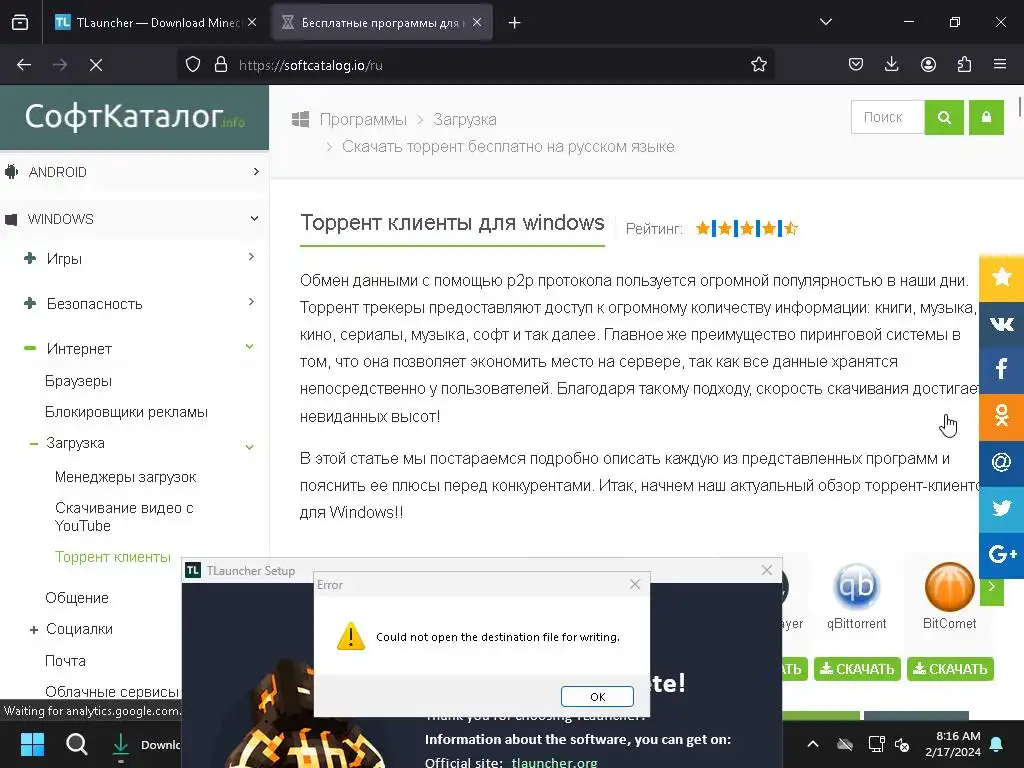Viewport: 1024px width, 768px height.
Task: Collapse the Загрузка subcategory chevron
Action: click(249, 447)
